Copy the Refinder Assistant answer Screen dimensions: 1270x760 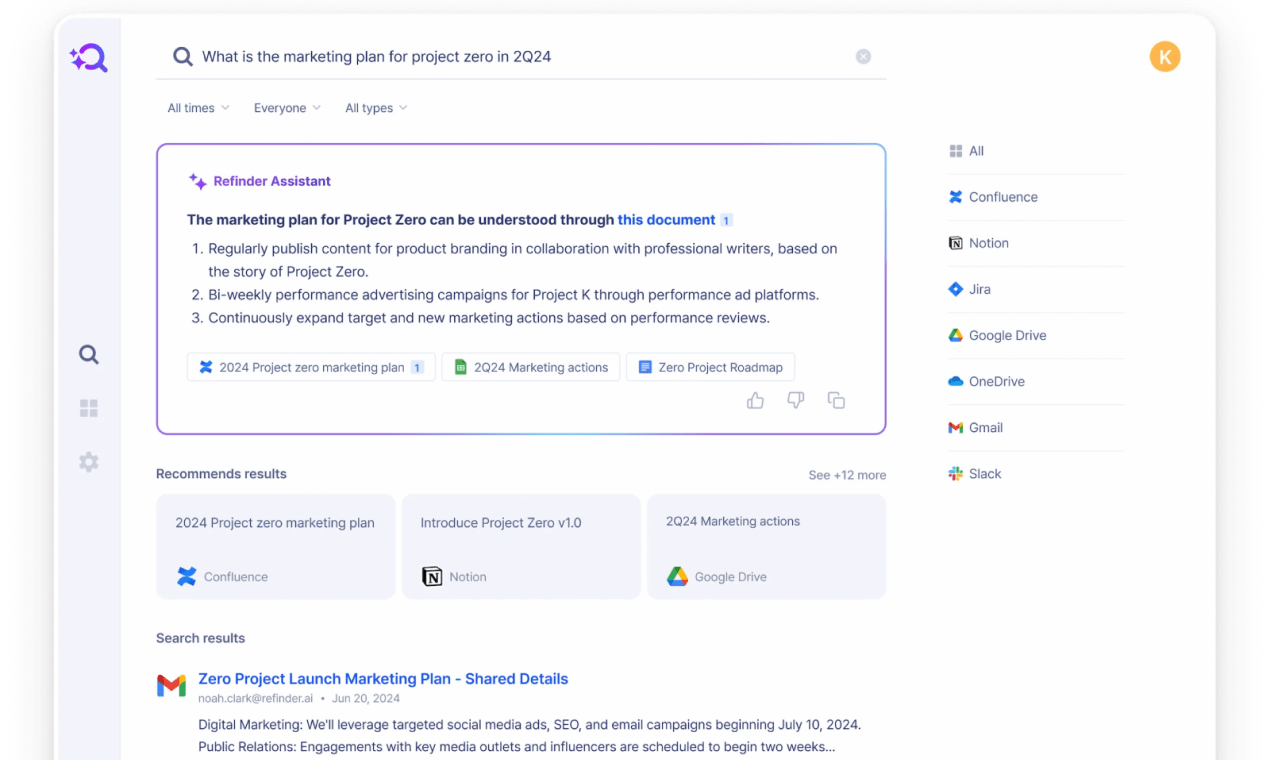click(x=836, y=401)
